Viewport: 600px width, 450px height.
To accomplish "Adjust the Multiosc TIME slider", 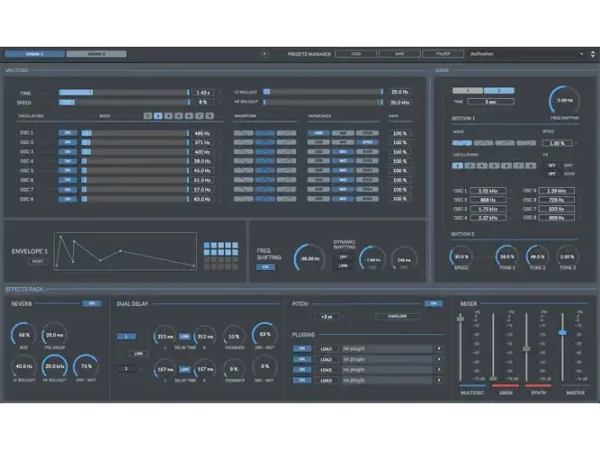I will pyautogui.click(x=124, y=93).
